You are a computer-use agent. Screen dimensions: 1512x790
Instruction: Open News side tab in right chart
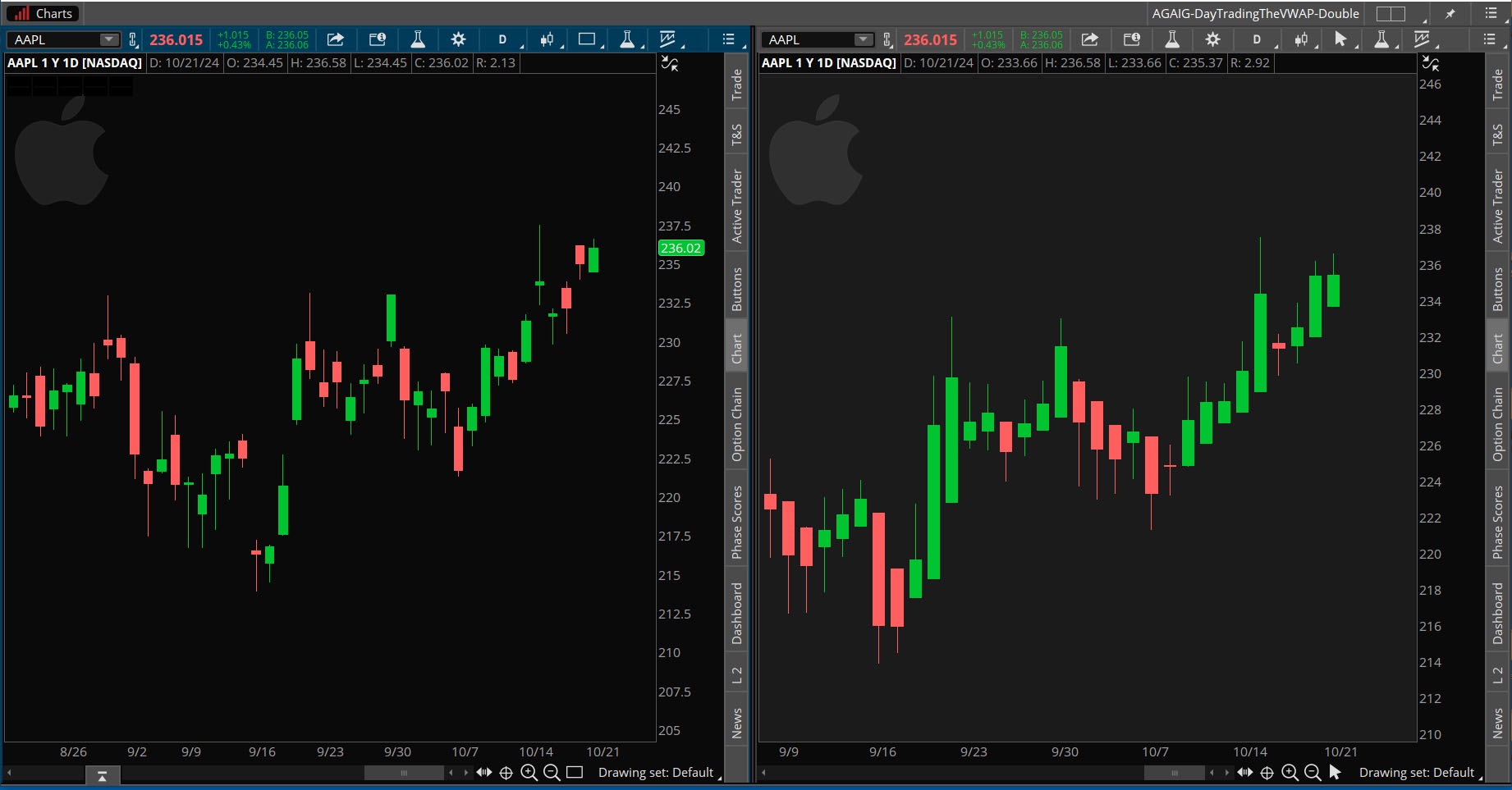point(1497,723)
